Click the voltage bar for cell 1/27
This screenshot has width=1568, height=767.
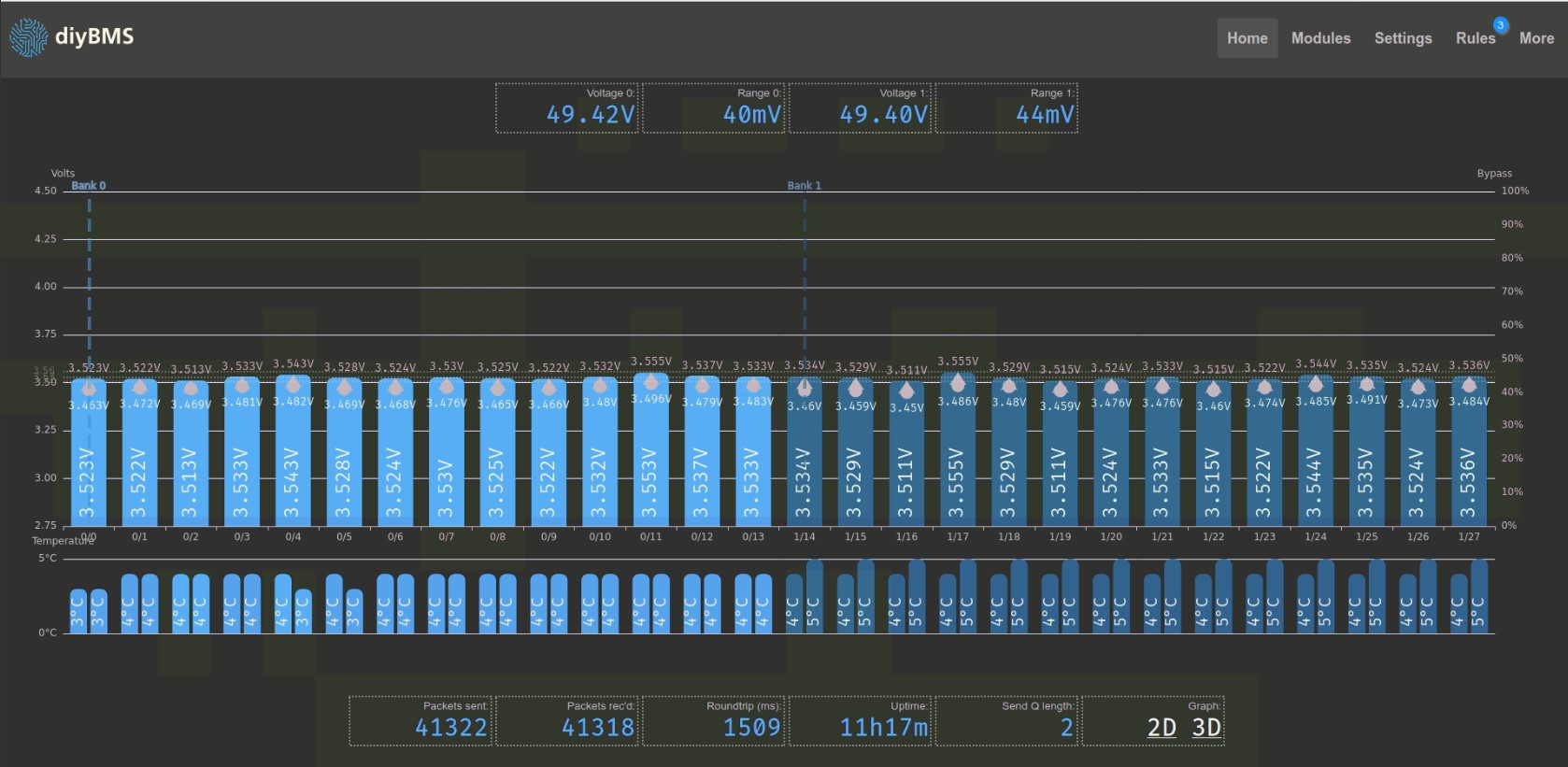1468,451
